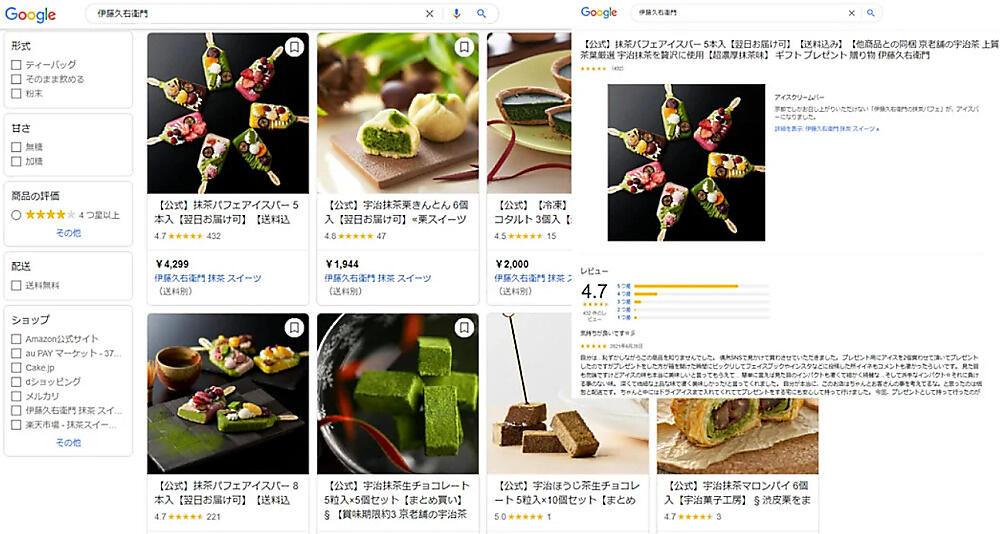
Task: Click the microphone voice search icon
Action: point(457,13)
